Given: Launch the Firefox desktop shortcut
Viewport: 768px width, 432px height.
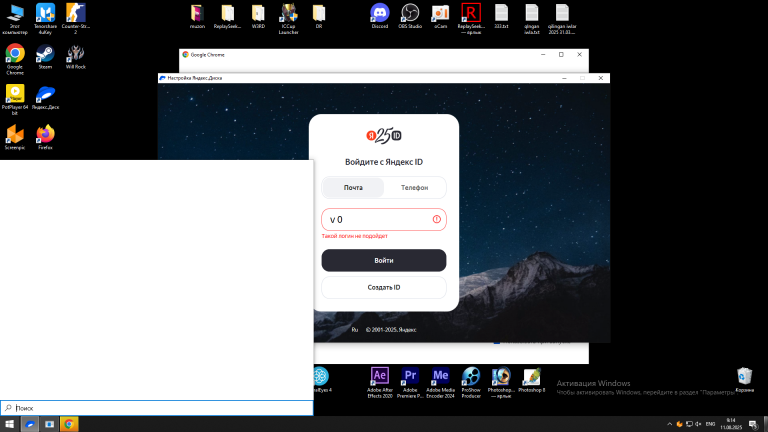Looking at the screenshot, I should pyautogui.click(x=45, y=138).
